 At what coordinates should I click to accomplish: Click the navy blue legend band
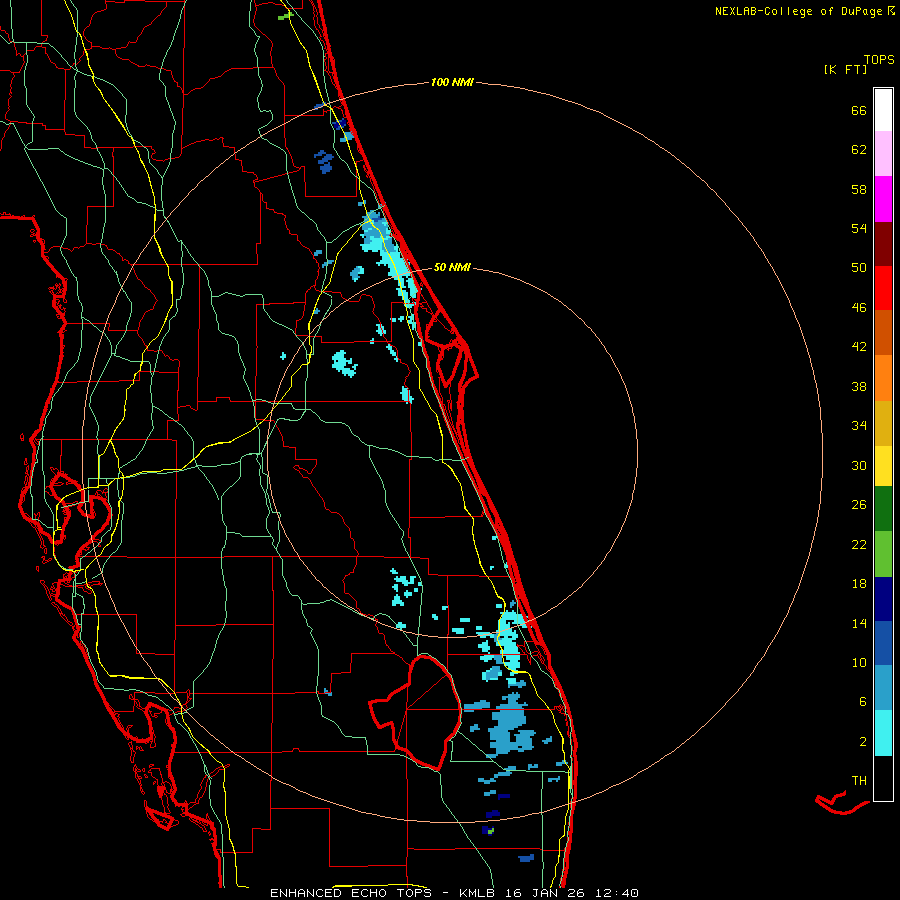[883, 599]
